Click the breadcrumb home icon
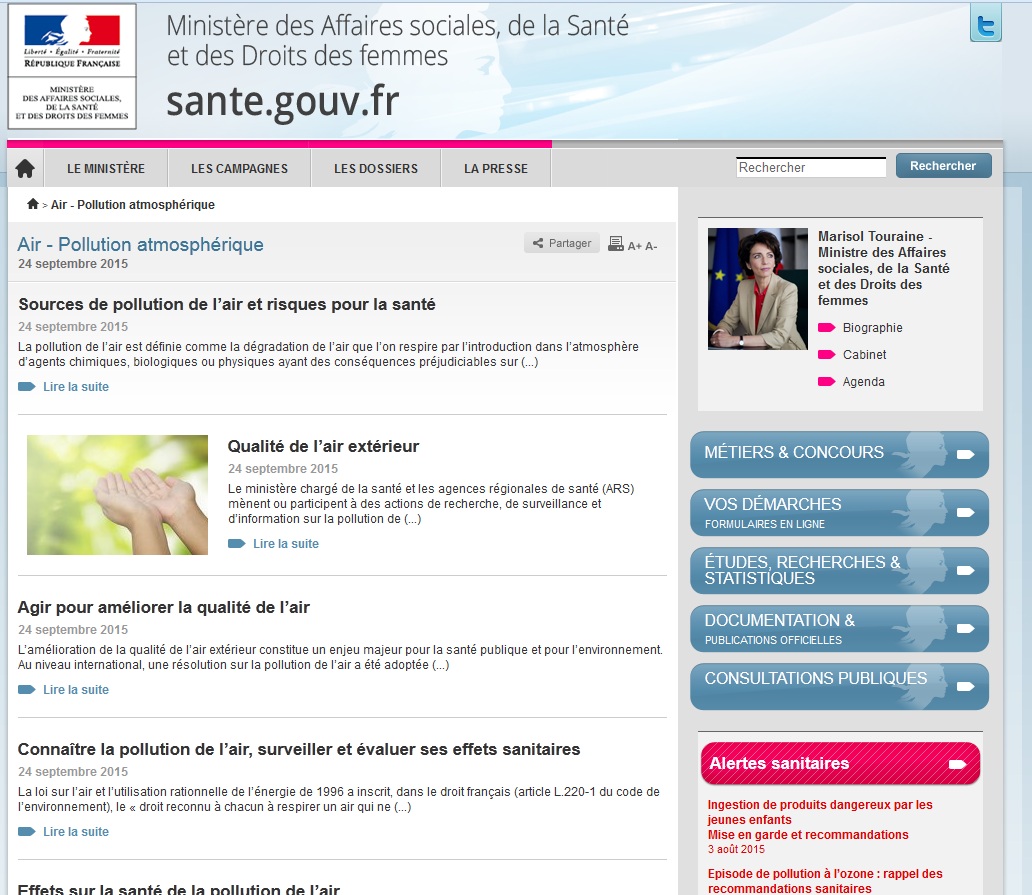 click(33, 205)
